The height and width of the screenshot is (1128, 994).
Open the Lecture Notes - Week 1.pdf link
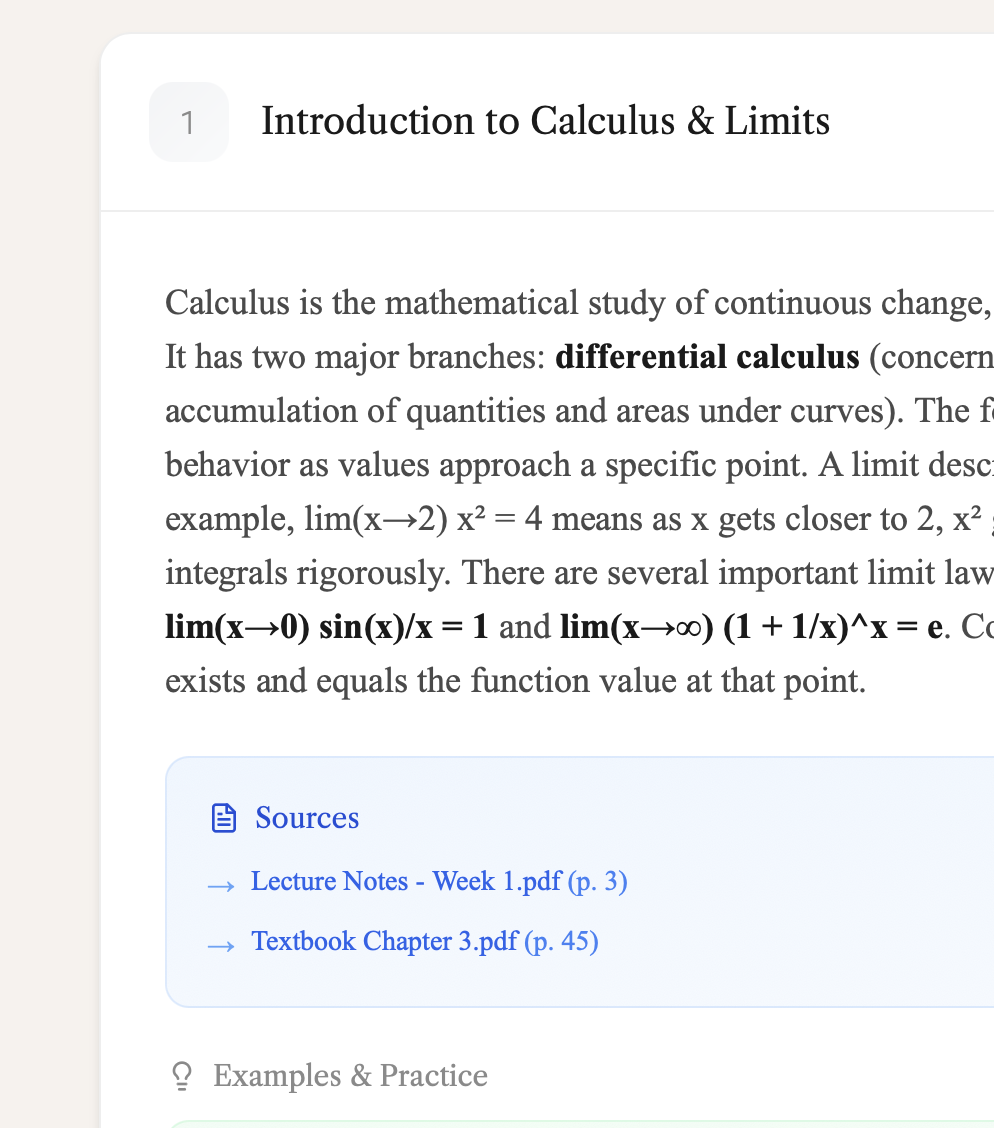pyautogui.click(x=406, y=881)
